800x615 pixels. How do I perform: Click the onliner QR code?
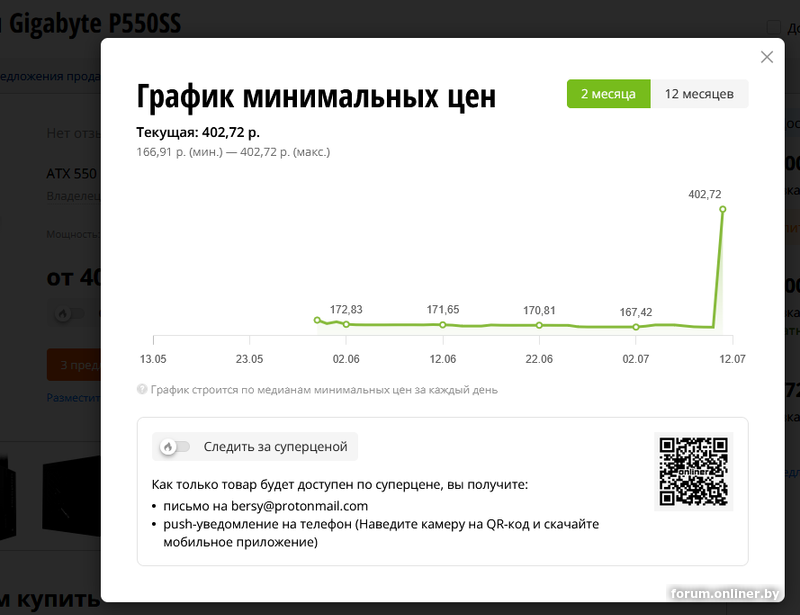pos(693,471)
